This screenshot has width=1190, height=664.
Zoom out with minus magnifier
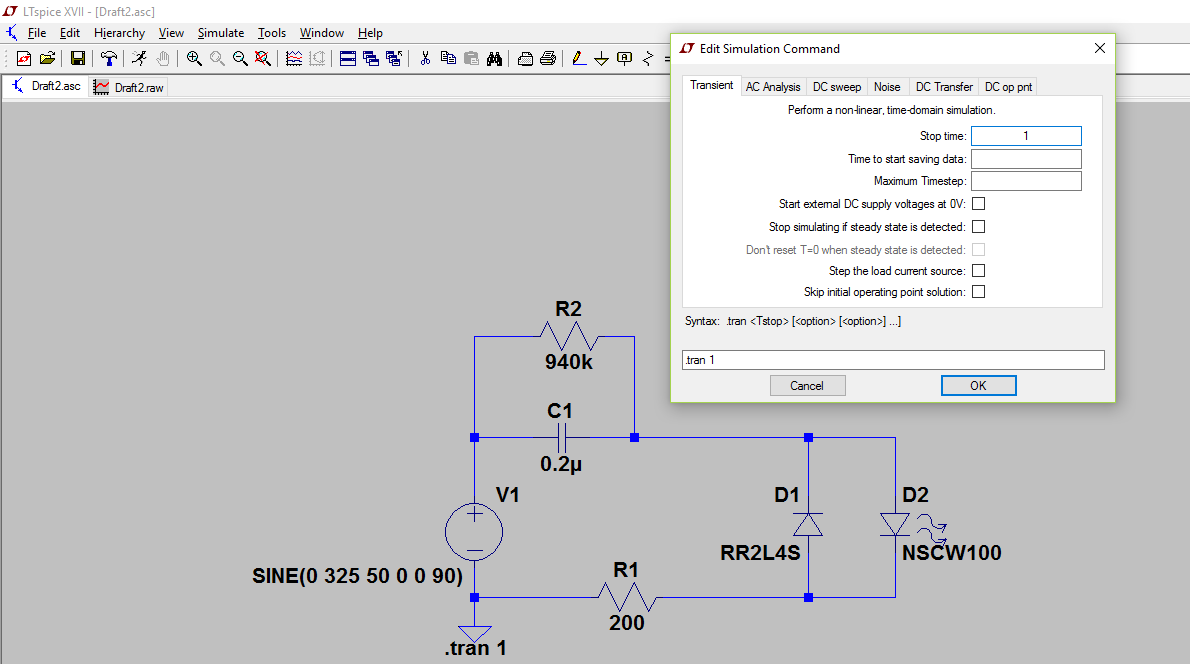click(240, 58)
